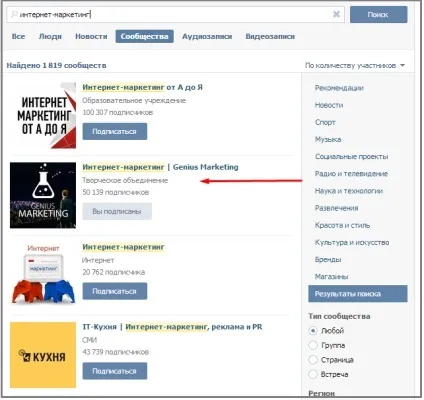Open the Genius Marketing community avatar
Viewport: 424px width, 400px height.
click(43, 195)
